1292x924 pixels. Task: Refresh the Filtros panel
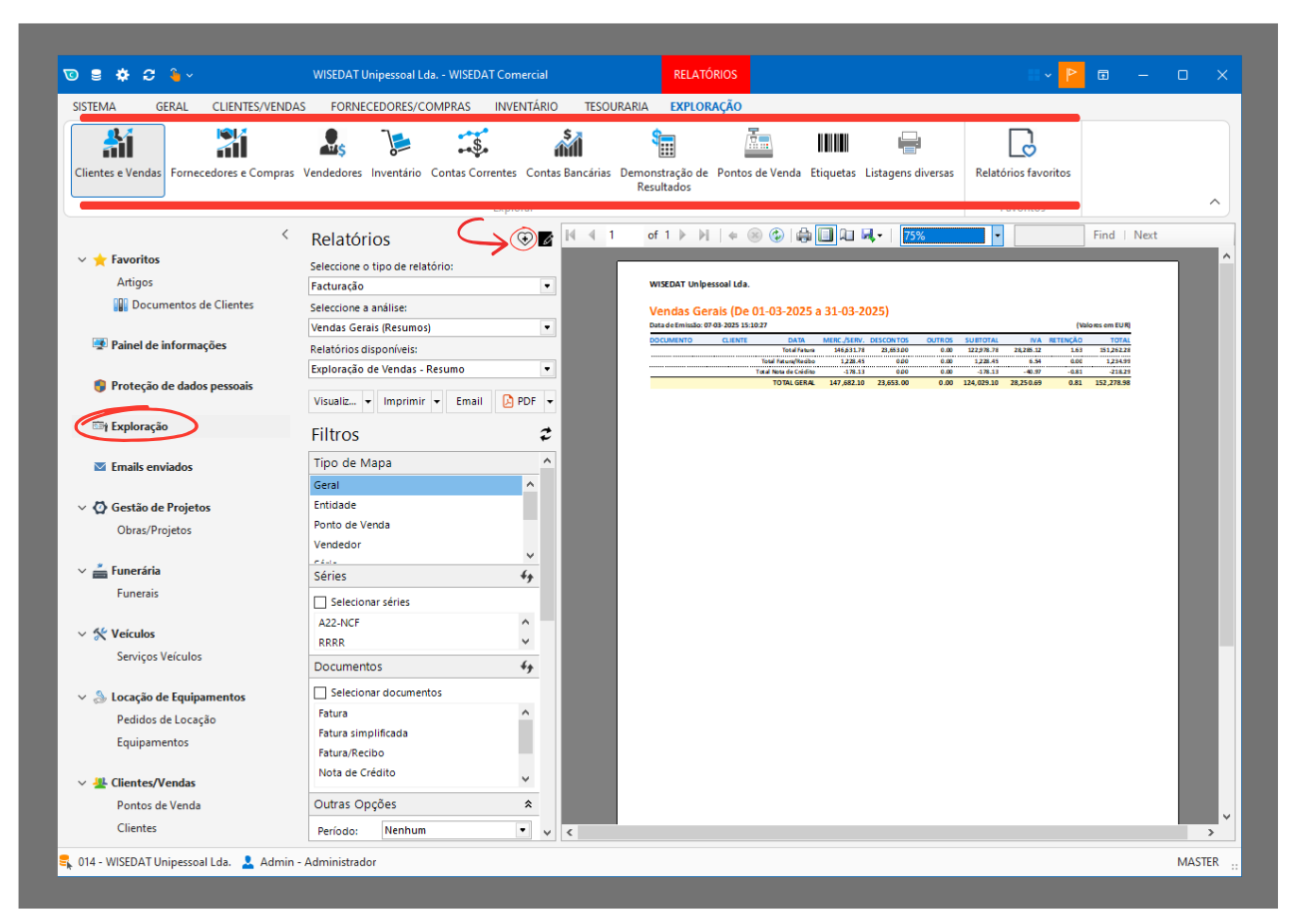546,435
